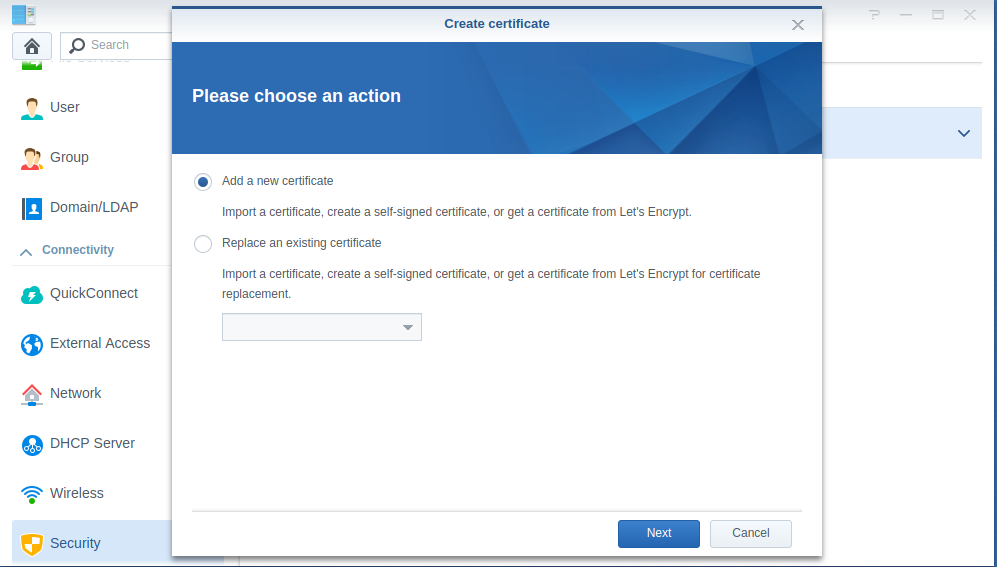The height and width of the screenshot is (567, 997).
Task: Select the Domain/LDAP icon
Action: [x=31, y=208]
